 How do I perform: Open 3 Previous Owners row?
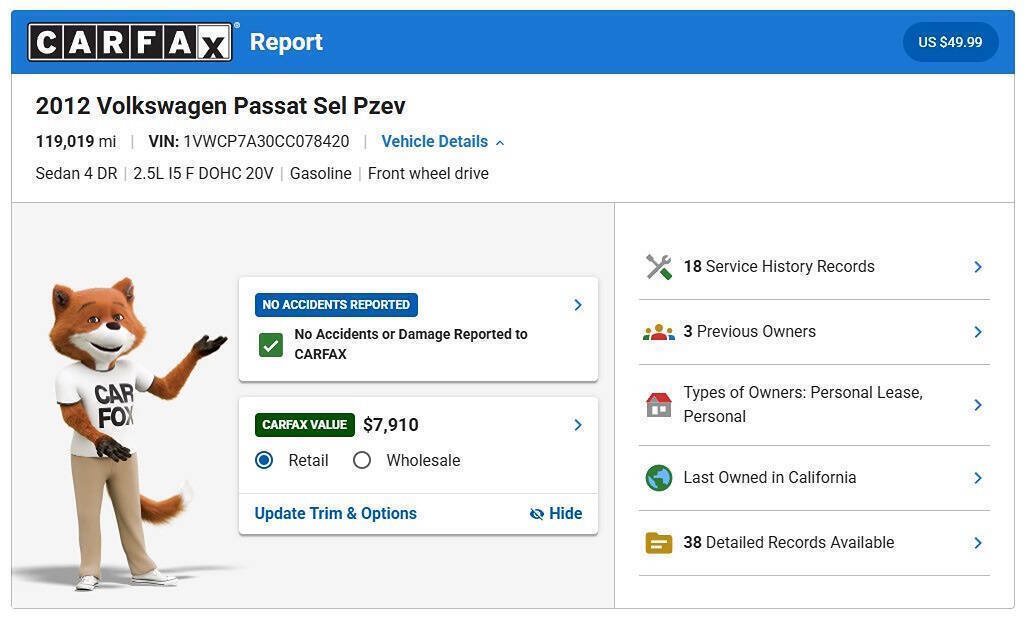pyautogui.click(x=814, y=332)
